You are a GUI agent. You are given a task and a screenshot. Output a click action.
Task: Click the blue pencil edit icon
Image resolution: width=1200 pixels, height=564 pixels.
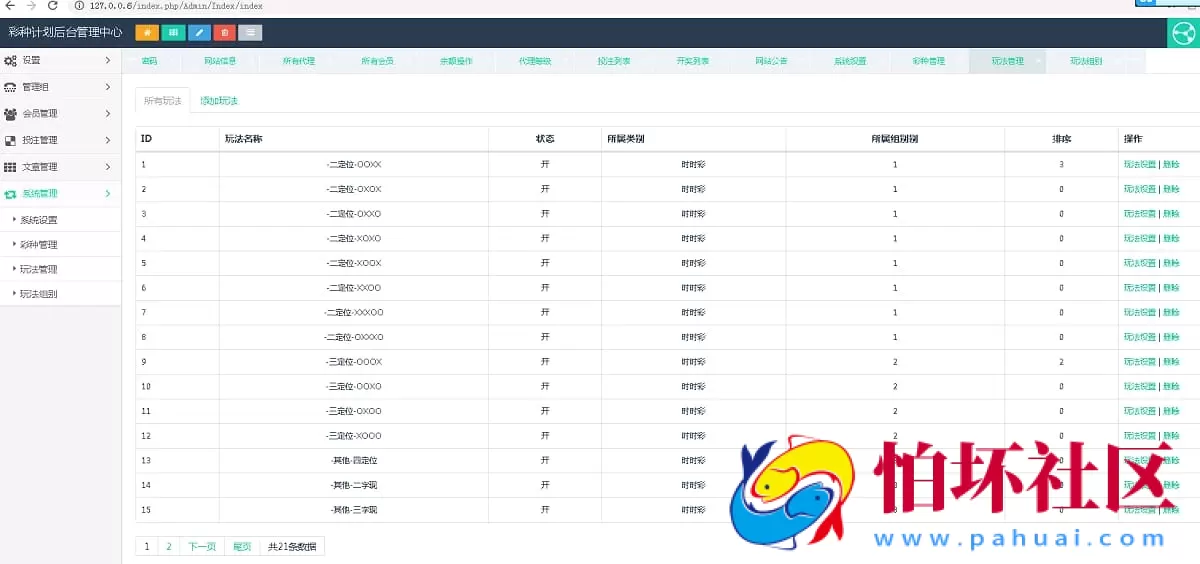[x=199, y=32]
